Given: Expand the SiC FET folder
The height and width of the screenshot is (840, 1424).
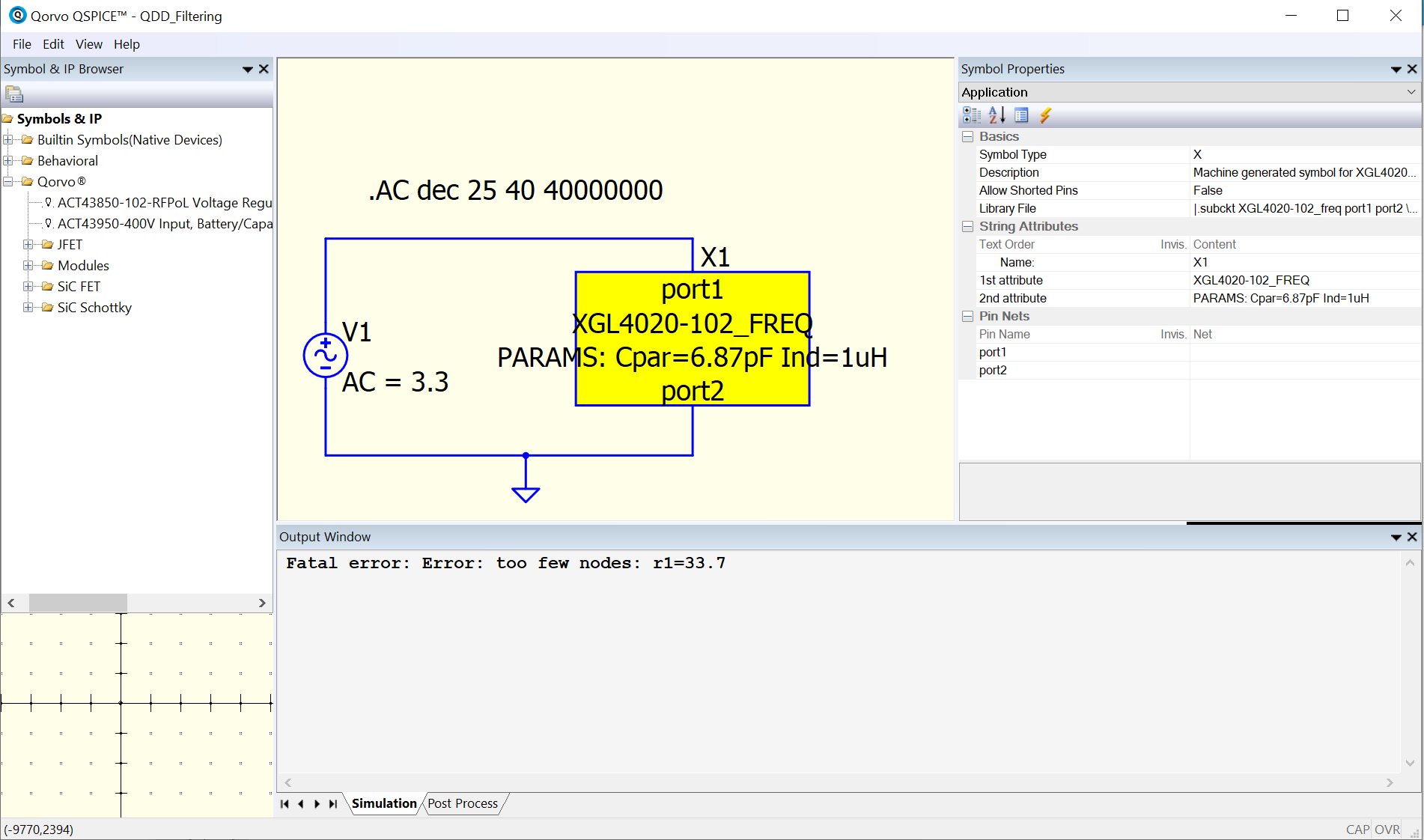Looking at the screenshot, I should pos(28,287).
